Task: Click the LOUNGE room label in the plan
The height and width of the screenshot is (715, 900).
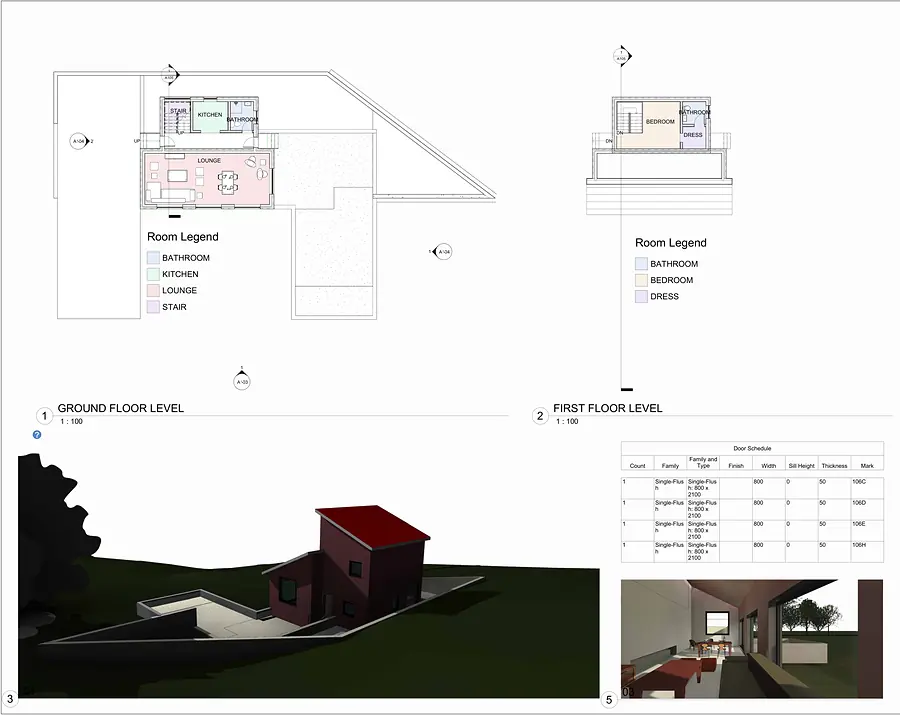Action: pyautogui.click(x=209, y=161)
